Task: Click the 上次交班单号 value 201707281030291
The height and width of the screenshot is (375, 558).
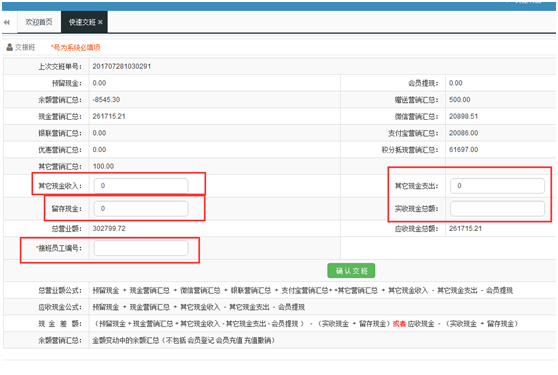Action: [122, 66]
